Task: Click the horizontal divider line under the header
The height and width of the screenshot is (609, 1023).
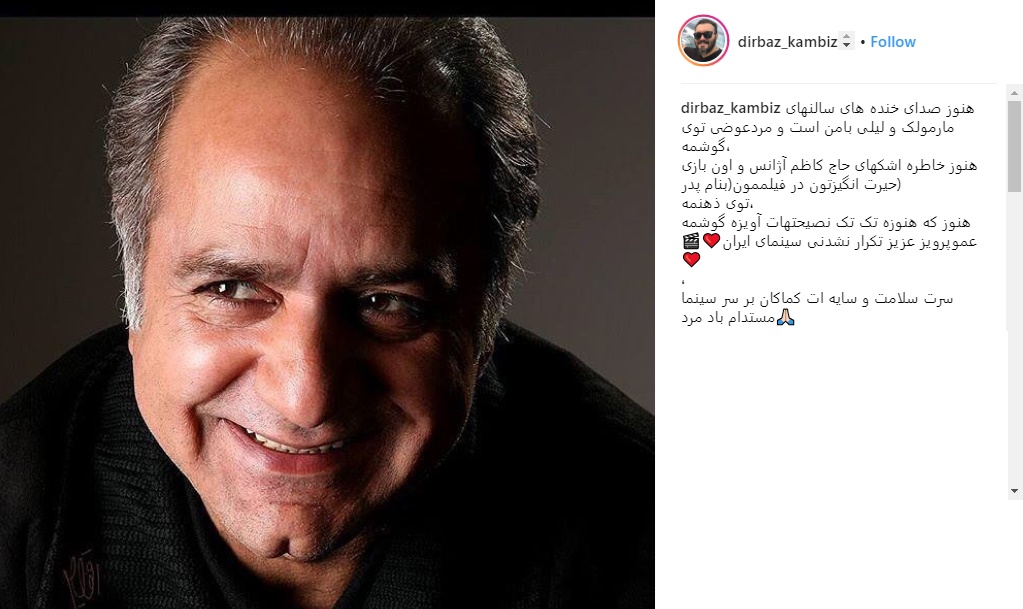Action: [838, 84]
